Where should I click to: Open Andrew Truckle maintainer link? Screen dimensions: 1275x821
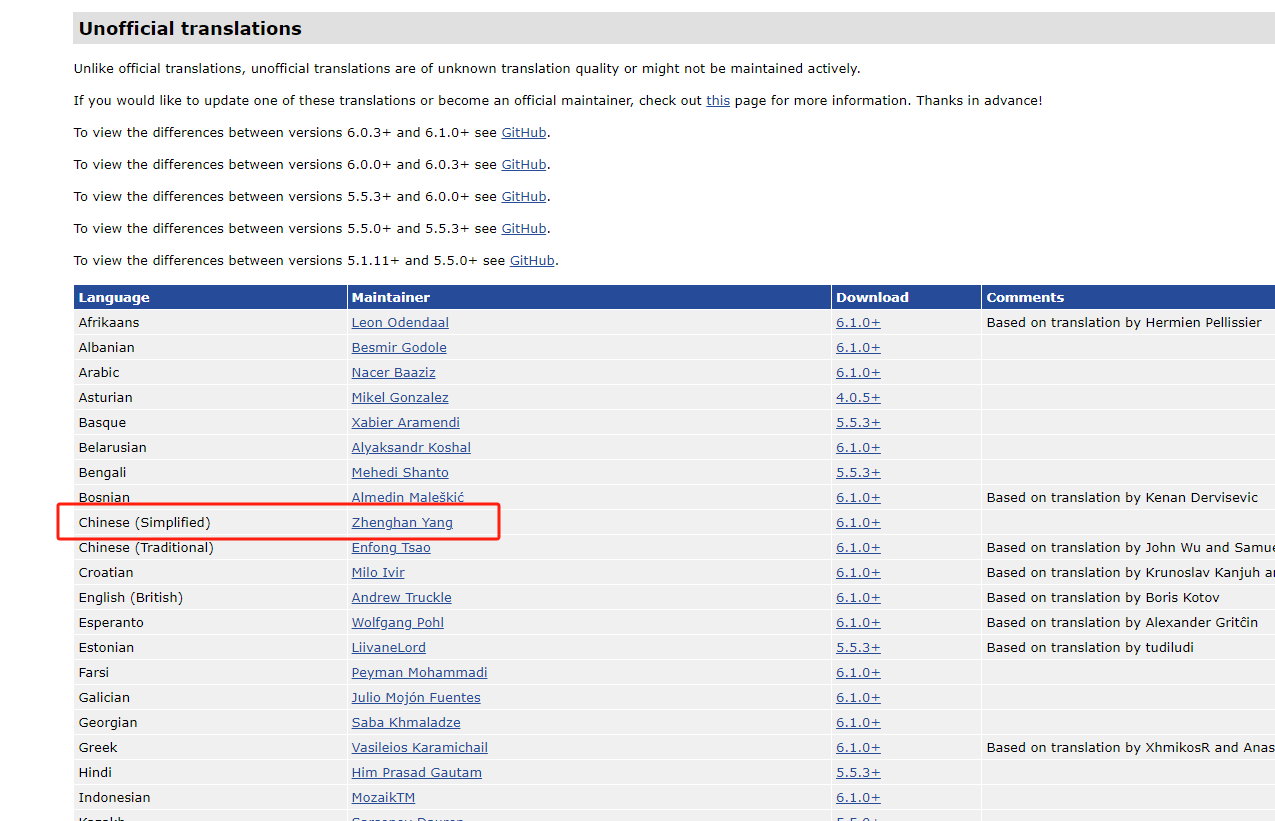(401, 598)
